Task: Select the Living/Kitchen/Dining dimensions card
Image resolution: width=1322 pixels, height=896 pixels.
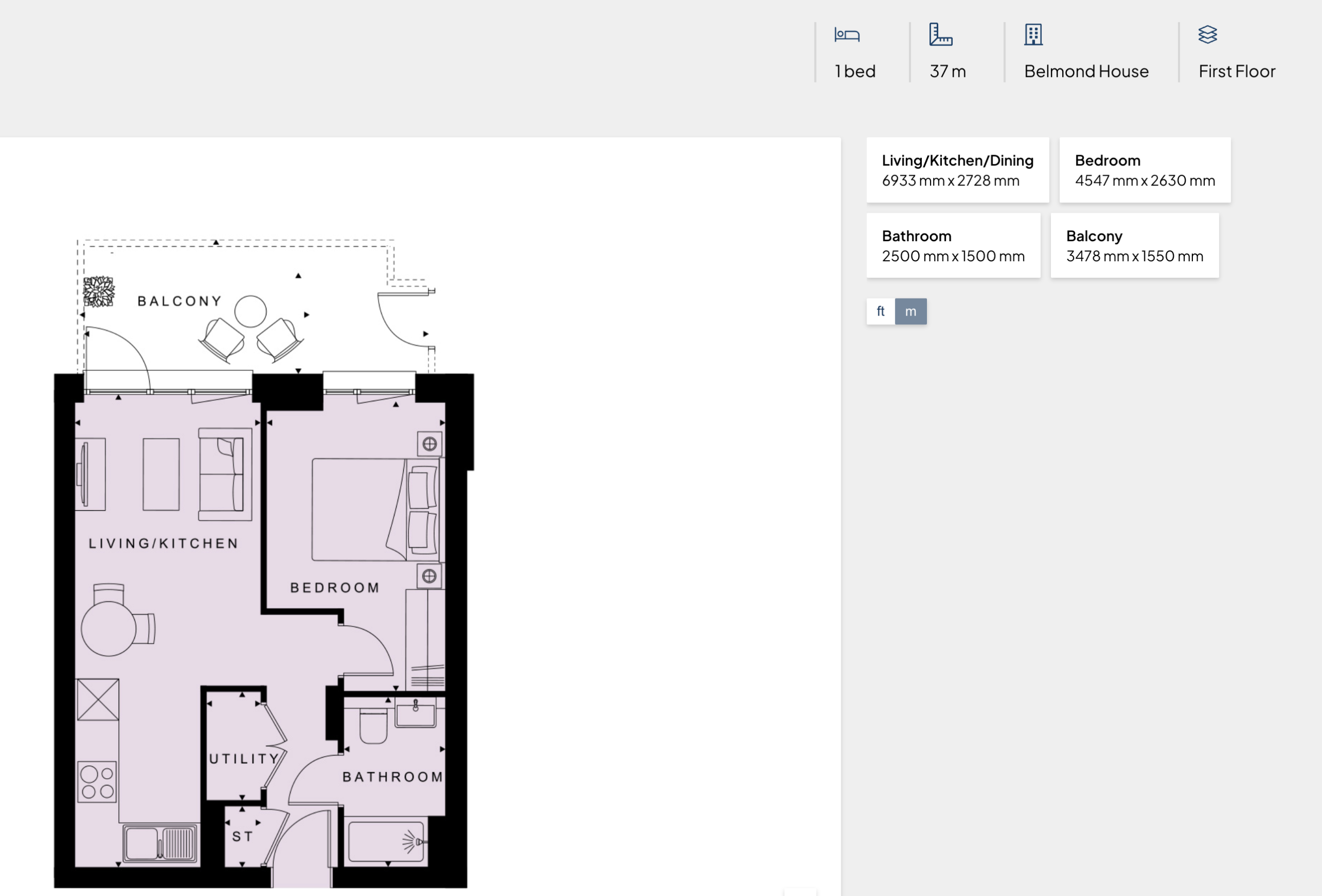Action: pyautogui.click(x=957, y=170)
